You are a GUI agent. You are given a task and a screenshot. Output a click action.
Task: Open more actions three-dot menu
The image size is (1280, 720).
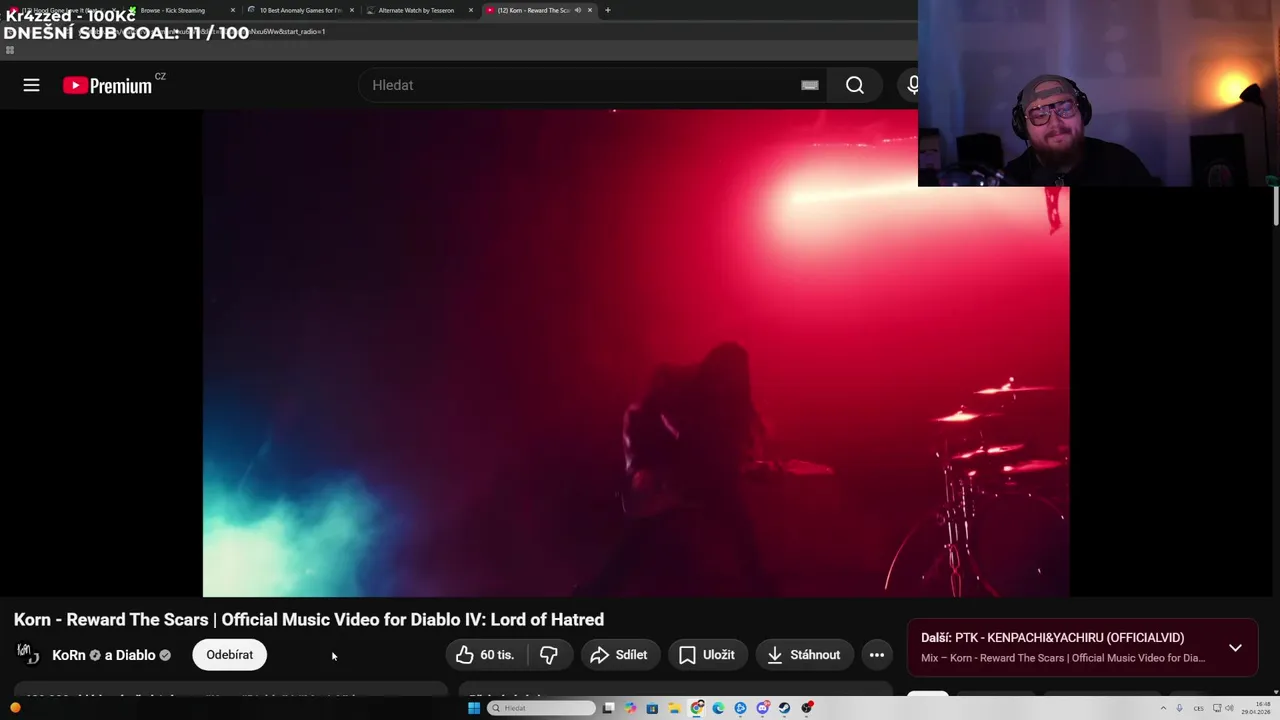click(877, 655)
